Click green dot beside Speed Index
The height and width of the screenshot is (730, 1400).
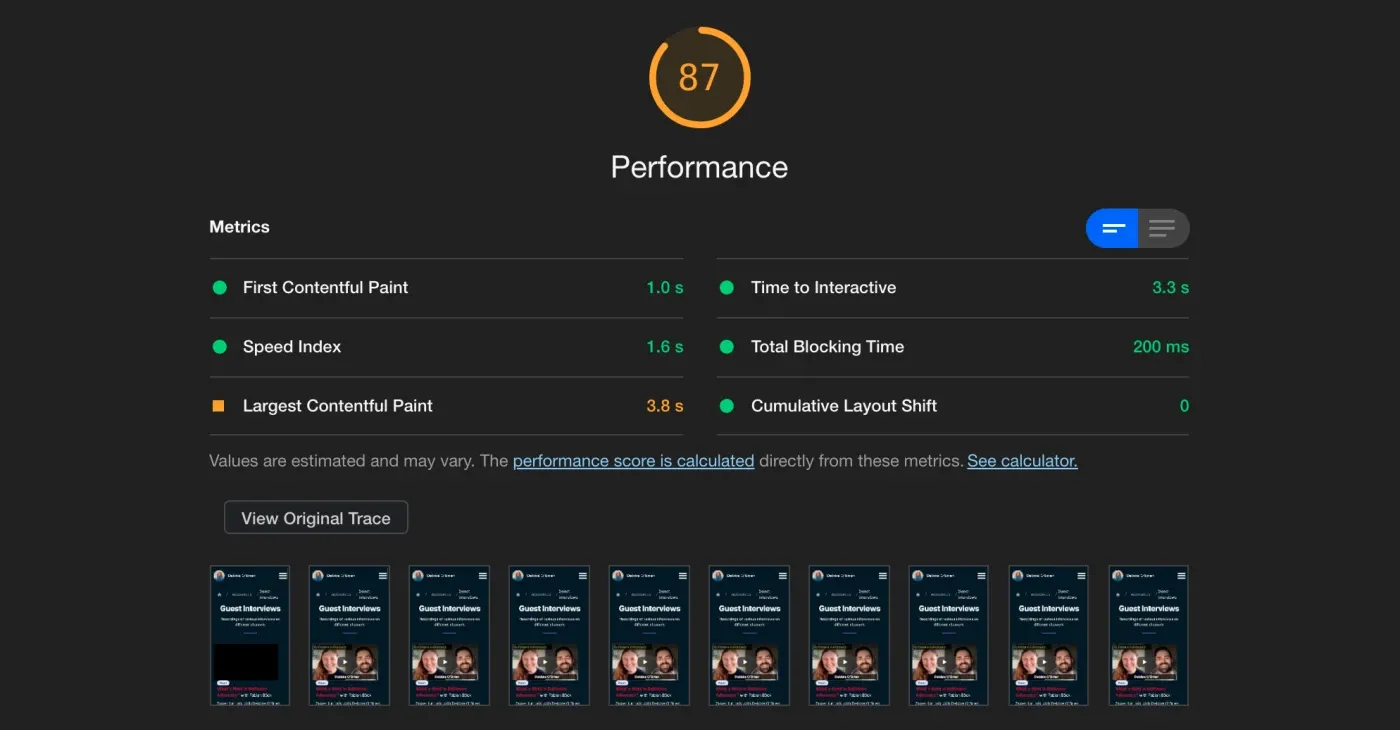click(x=220, y=347)
